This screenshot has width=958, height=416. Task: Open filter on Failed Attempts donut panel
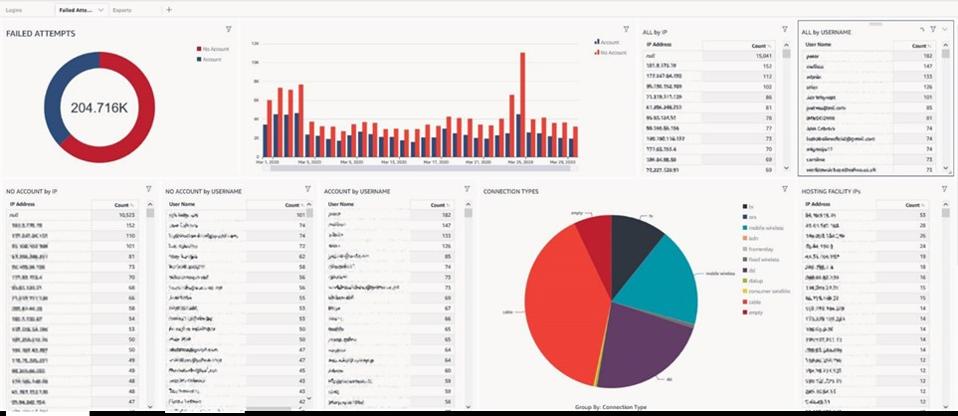click(228, 29)
